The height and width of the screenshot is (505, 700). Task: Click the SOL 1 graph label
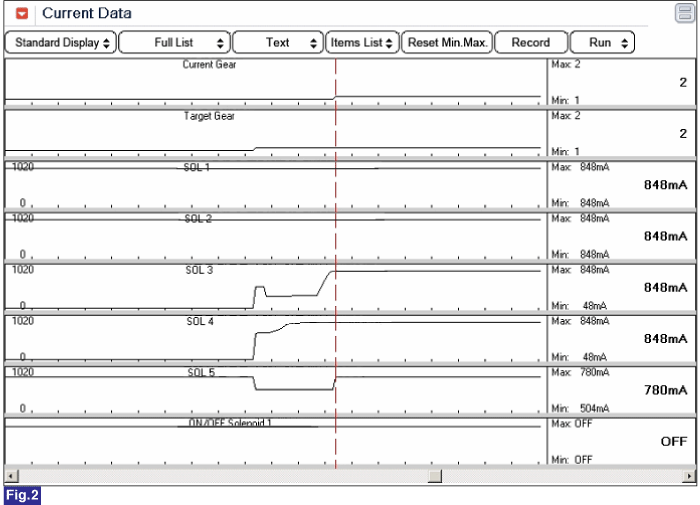click(x=197, y=167)
